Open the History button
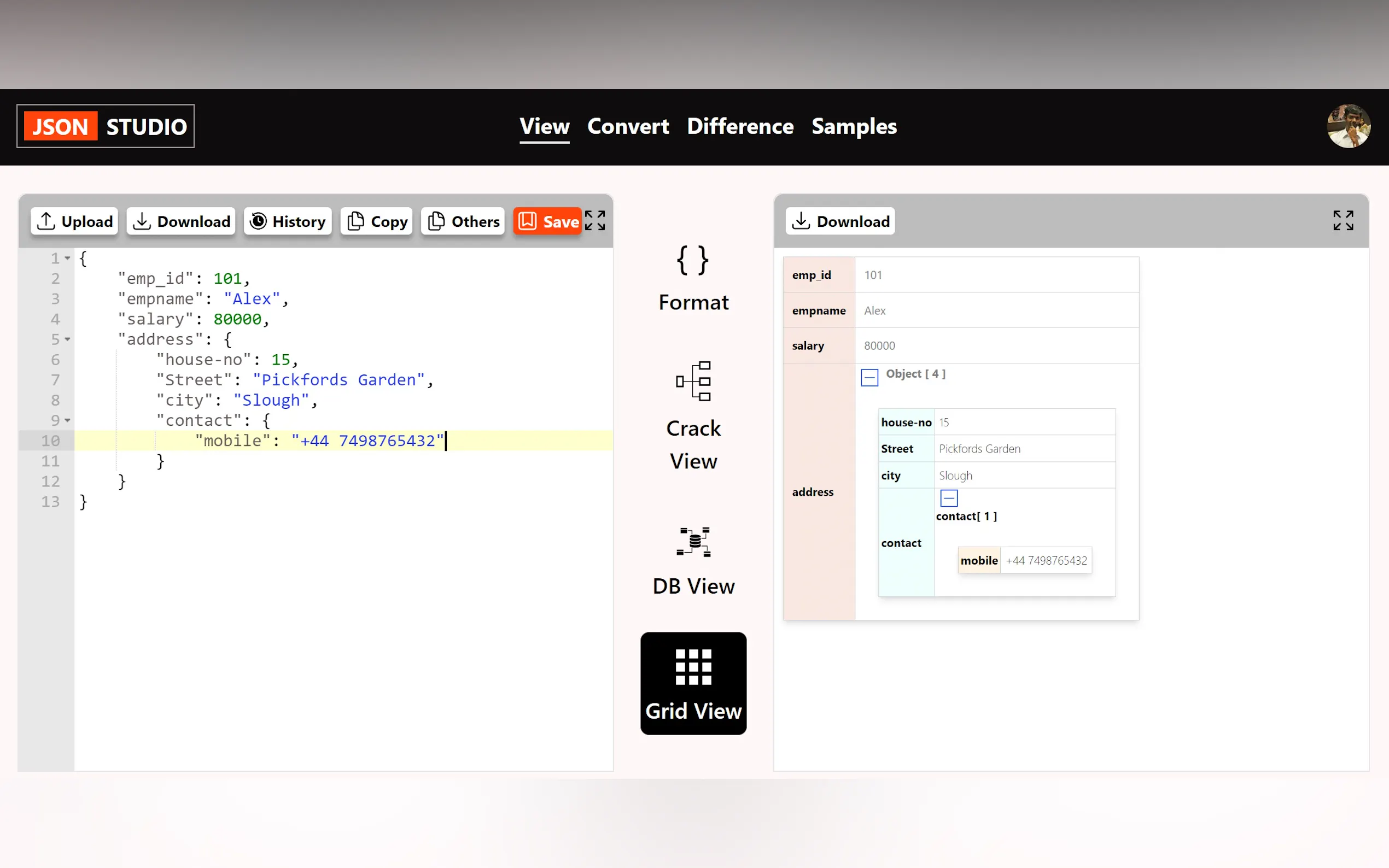This screenshot has height=868, width=1389. tap(288, 221)
